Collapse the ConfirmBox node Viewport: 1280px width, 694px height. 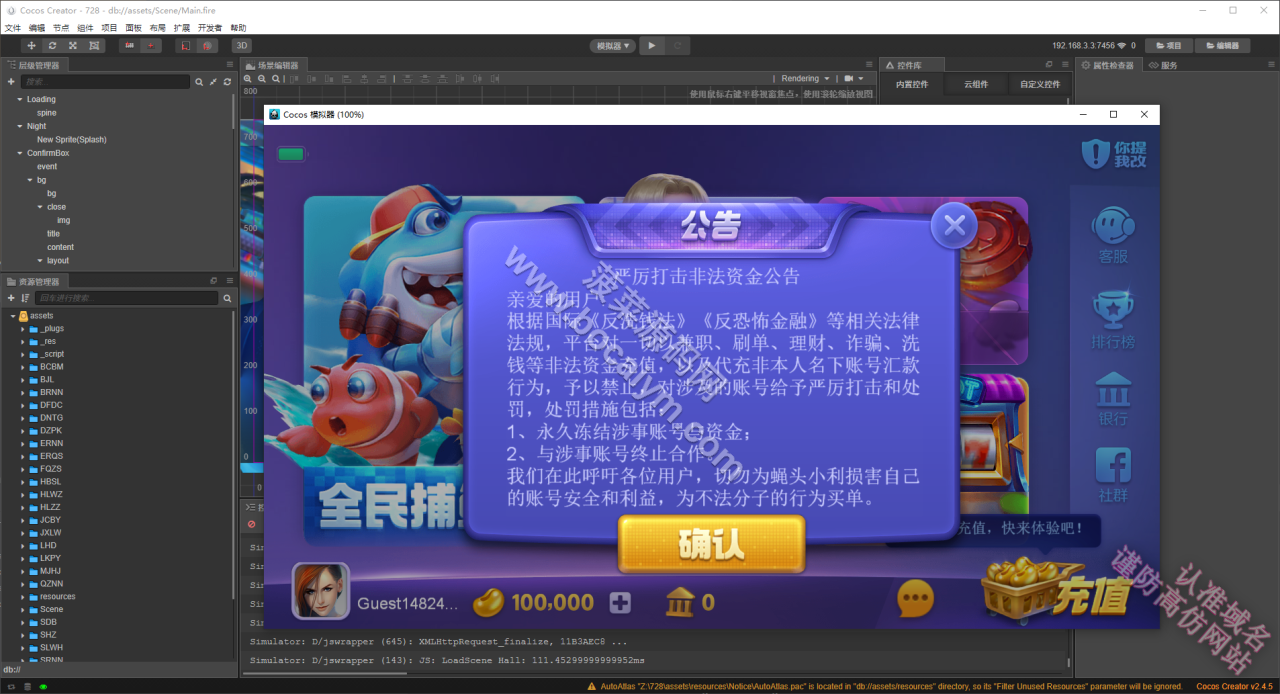click(19, 153)
